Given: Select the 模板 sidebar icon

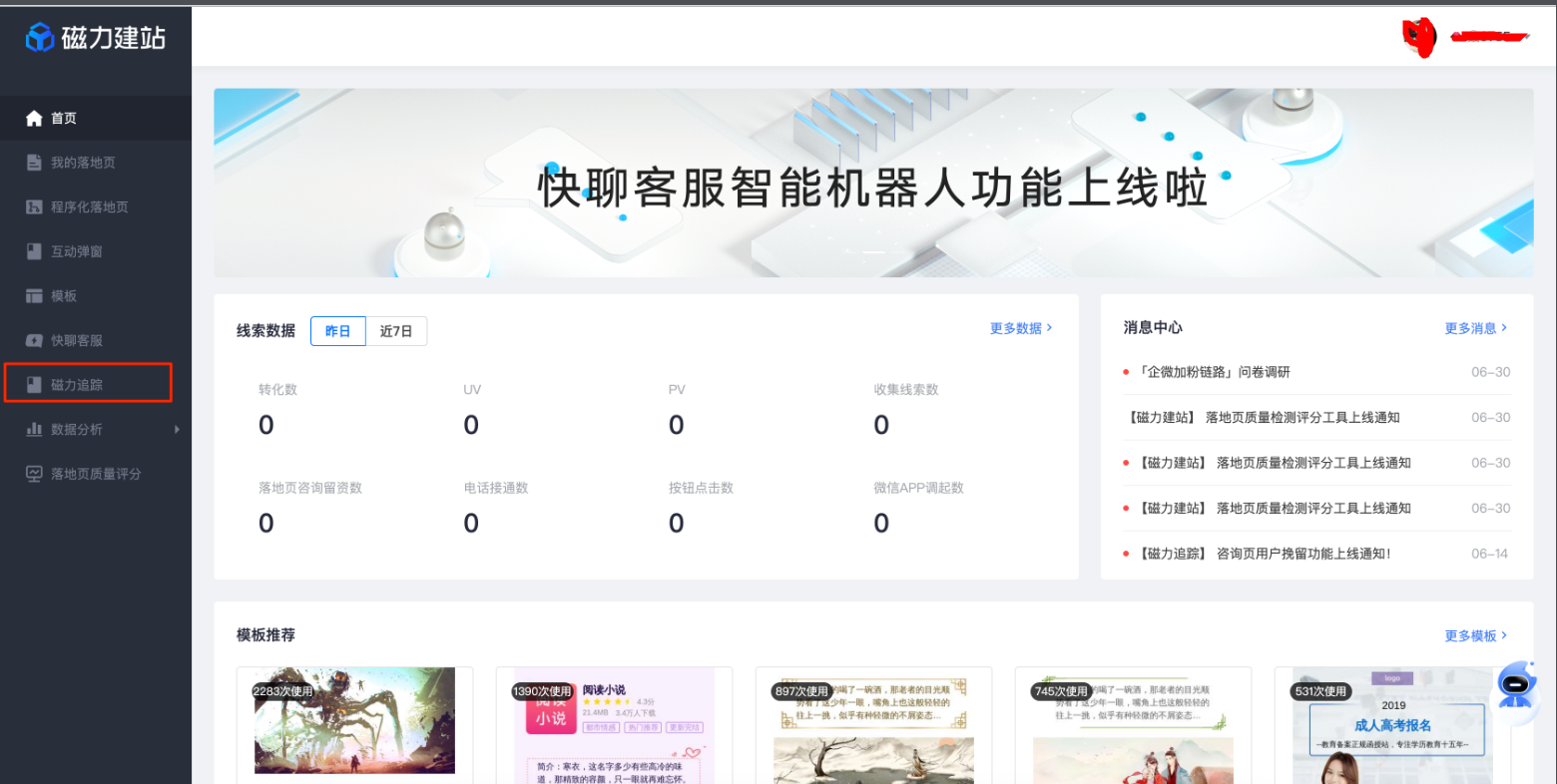Looking at the screenshot, I should click(32, 295).
